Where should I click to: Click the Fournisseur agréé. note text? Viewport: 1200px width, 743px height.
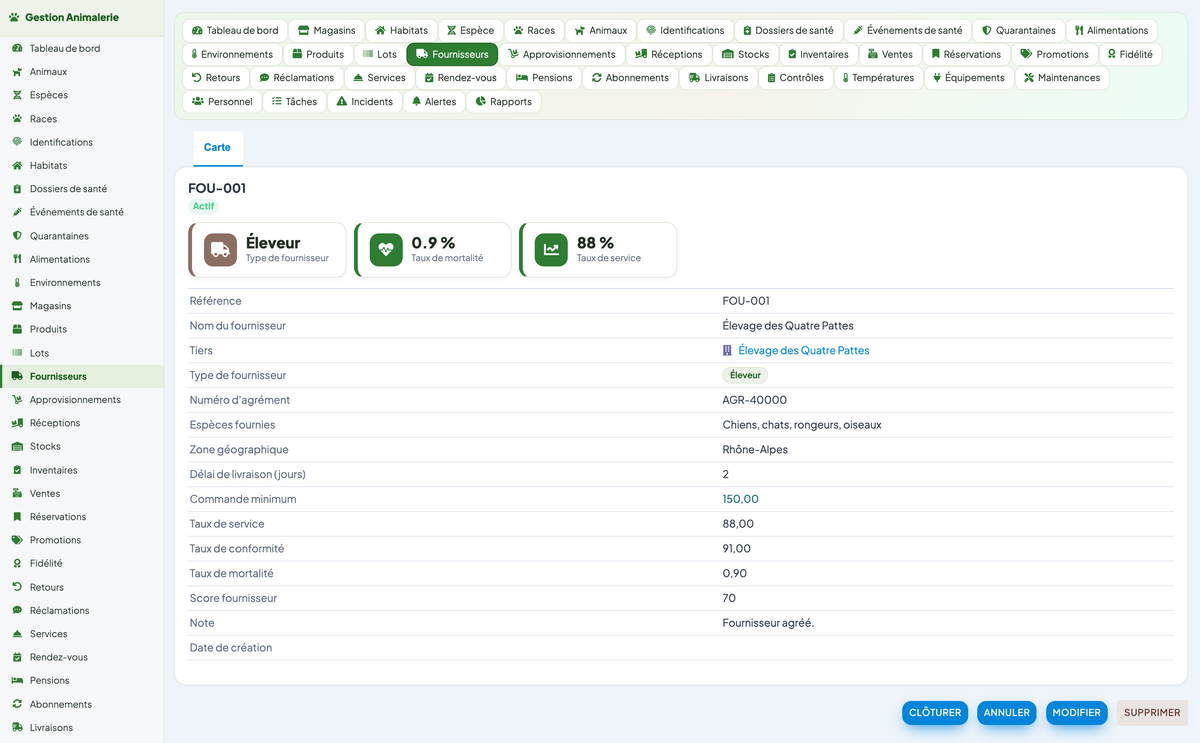[x=768, y=623]
